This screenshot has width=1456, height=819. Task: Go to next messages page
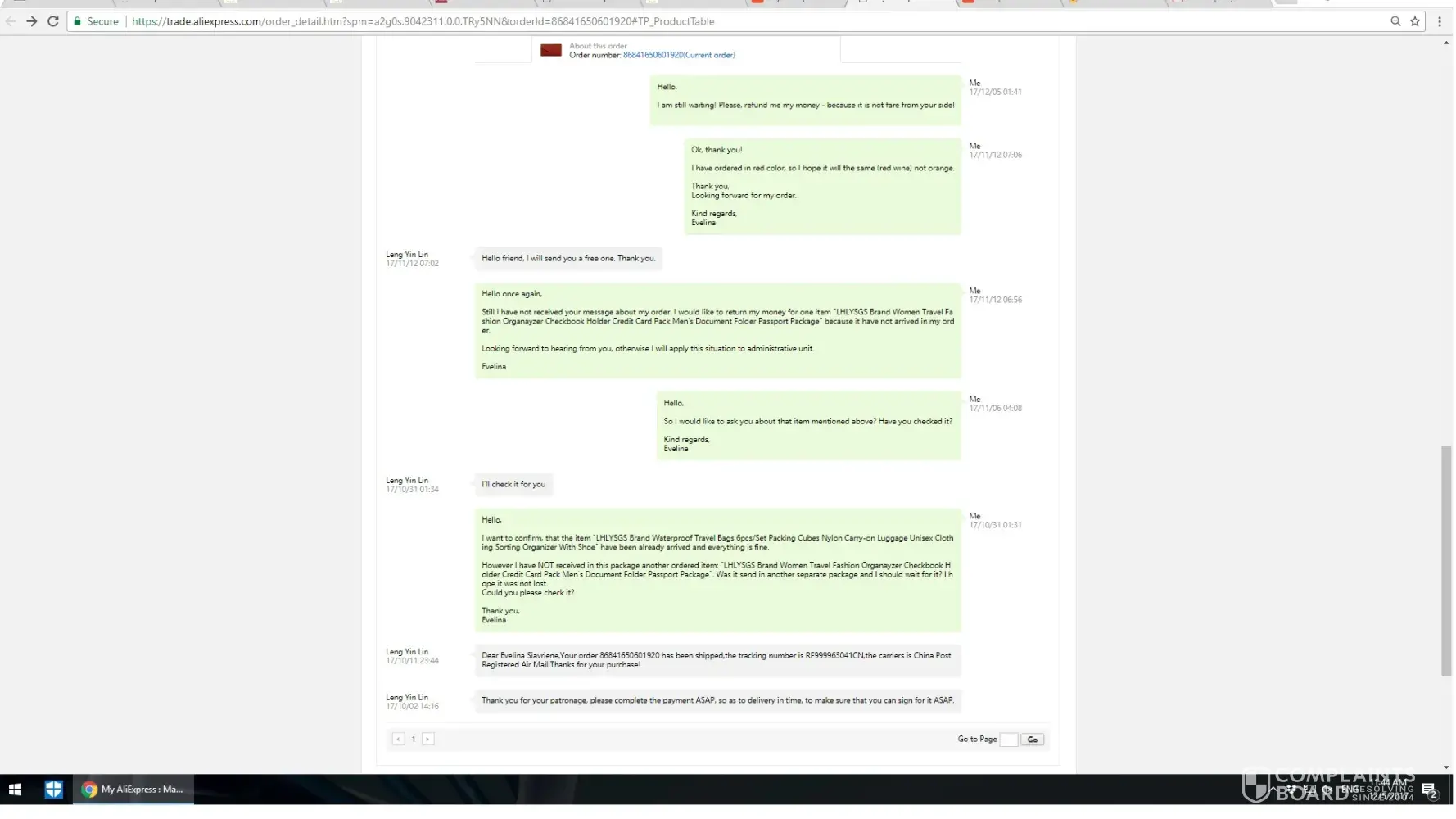coord(427,739)
